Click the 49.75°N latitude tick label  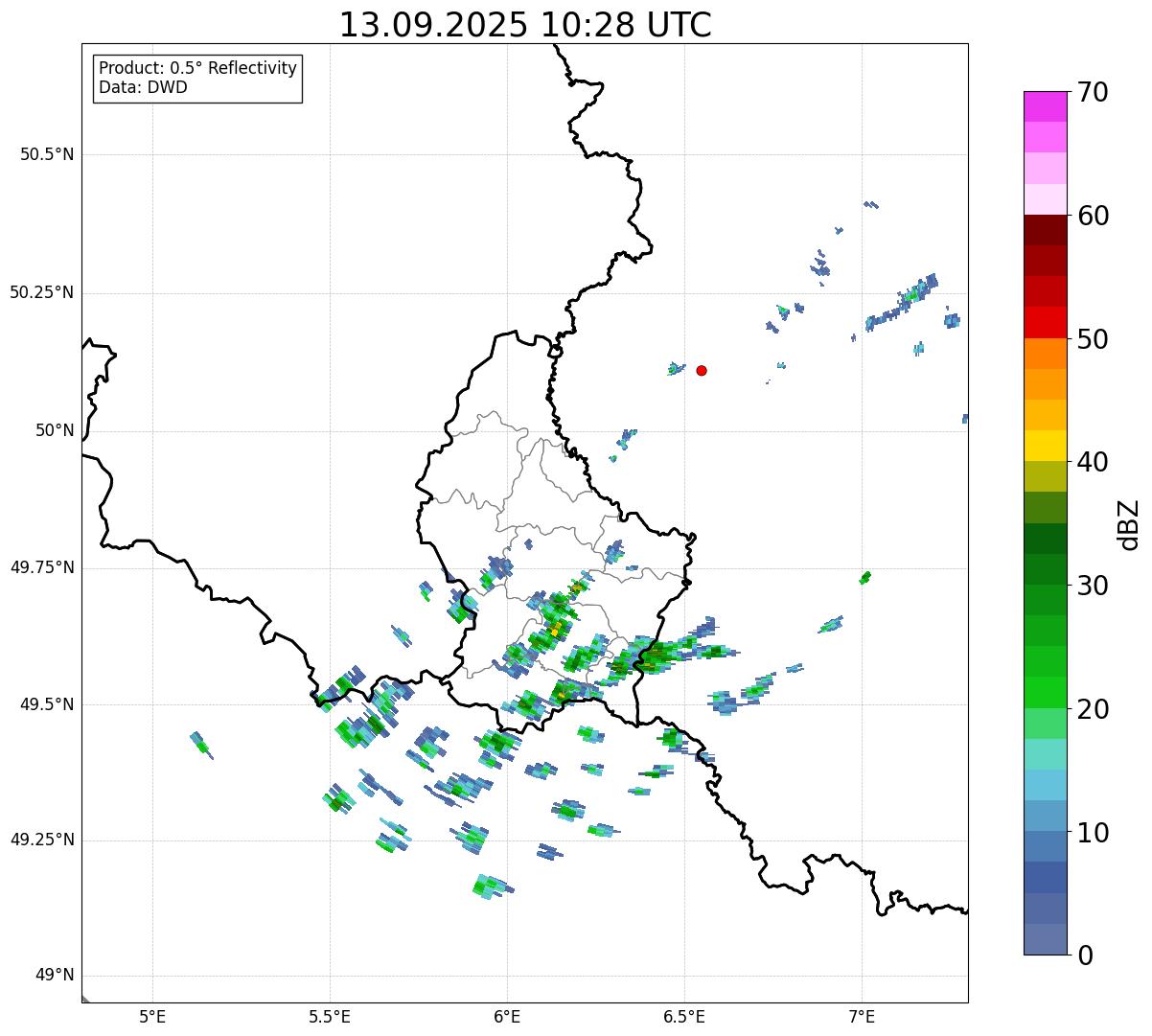tap(42, 567)
